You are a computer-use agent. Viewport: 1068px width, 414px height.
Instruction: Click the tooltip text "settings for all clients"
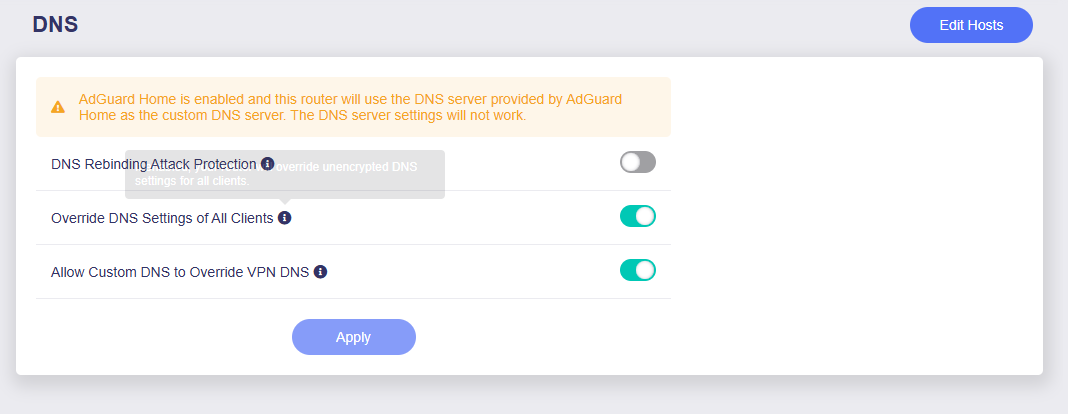click(191, 182)
